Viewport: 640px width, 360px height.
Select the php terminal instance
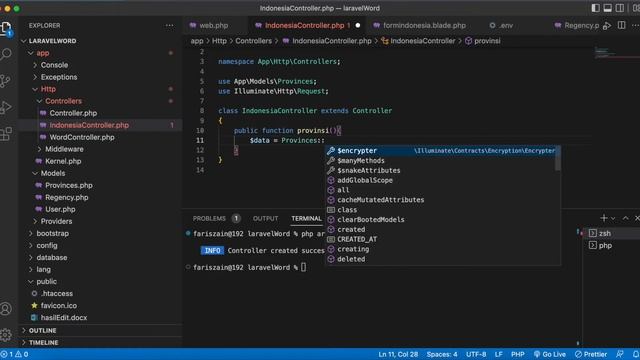[611, 245]
